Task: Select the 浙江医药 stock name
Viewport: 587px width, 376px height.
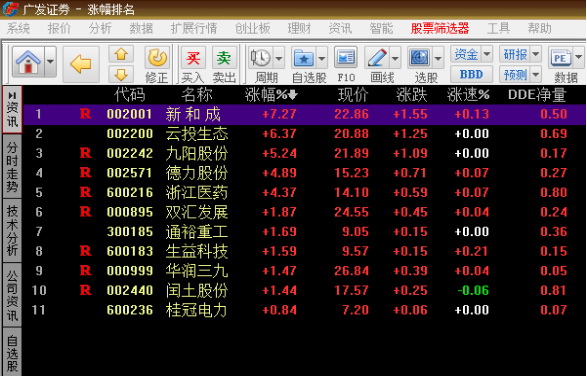Action: tap(197, 192)
